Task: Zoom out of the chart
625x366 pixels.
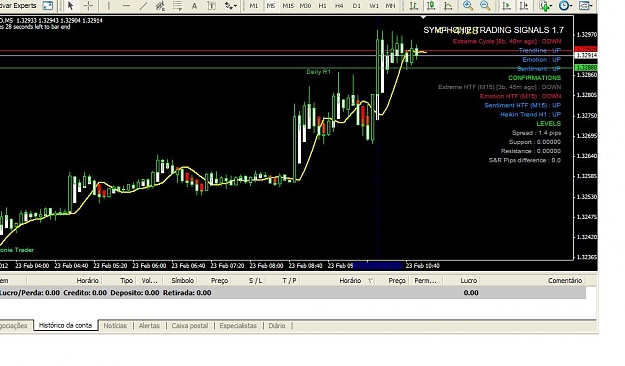Action: pos(485,6)
